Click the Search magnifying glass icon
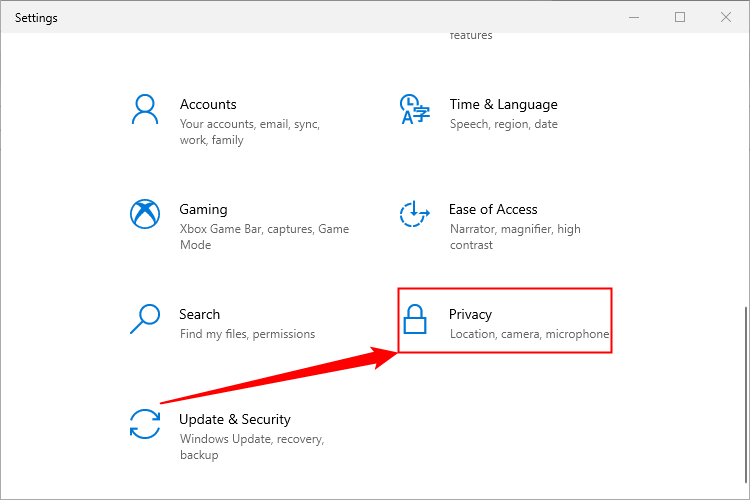The width and height of the screenshot is (750, 500). [145, 318]
